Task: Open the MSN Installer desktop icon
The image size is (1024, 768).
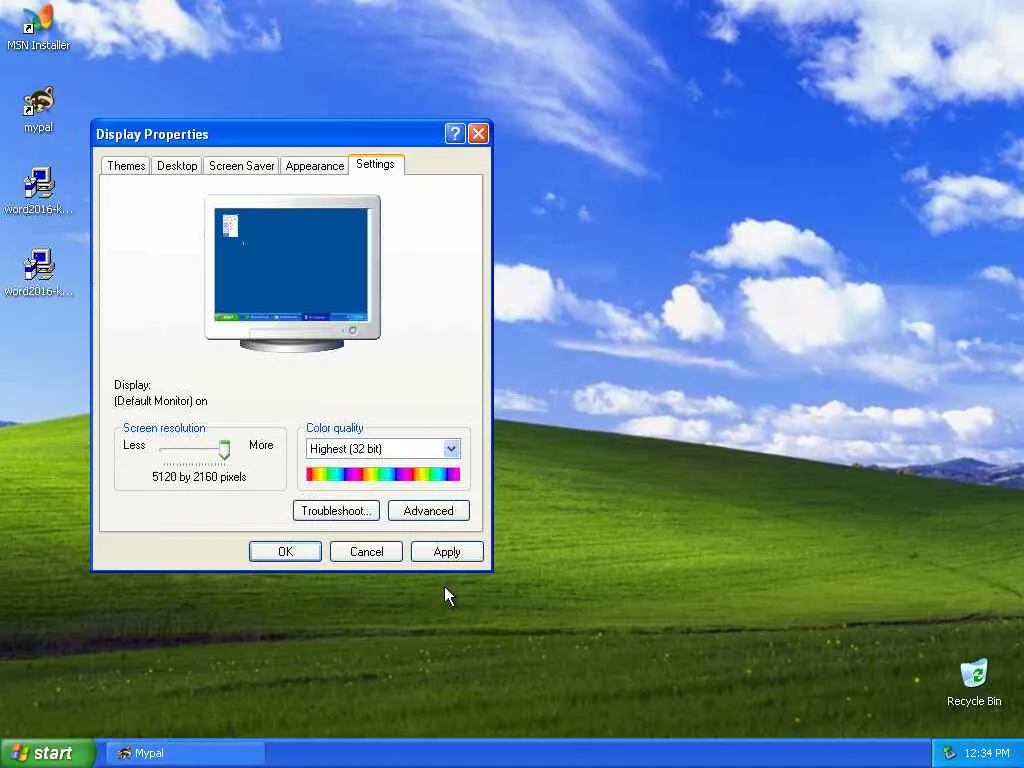Action: (38, 27)
